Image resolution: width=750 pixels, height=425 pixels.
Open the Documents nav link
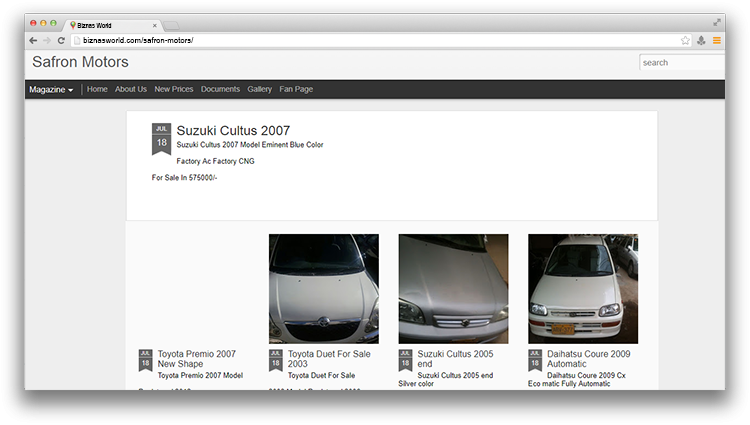click(x=220, y=90)
